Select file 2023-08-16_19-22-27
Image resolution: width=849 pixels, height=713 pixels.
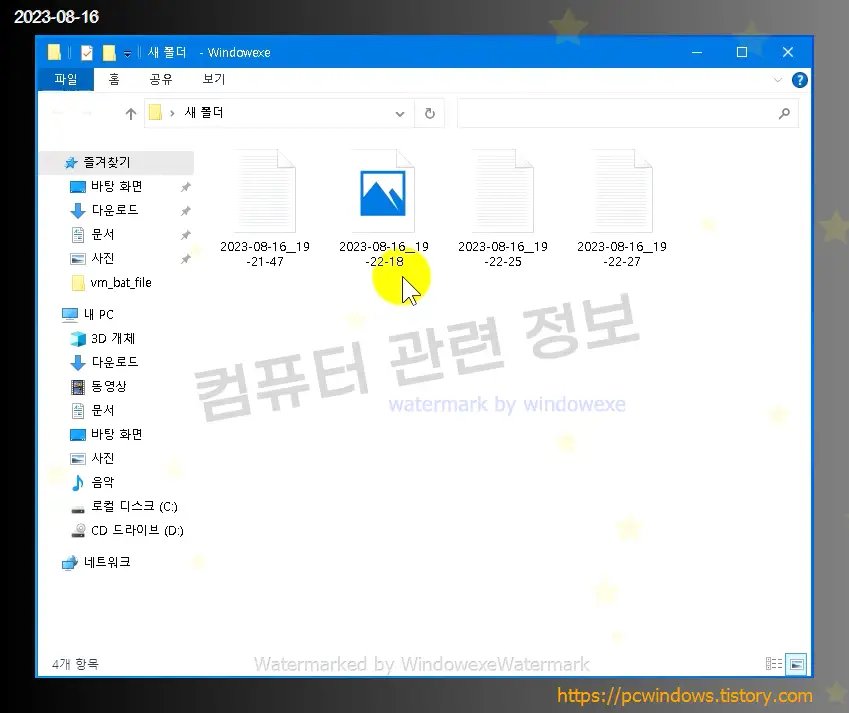coord(622,209)
